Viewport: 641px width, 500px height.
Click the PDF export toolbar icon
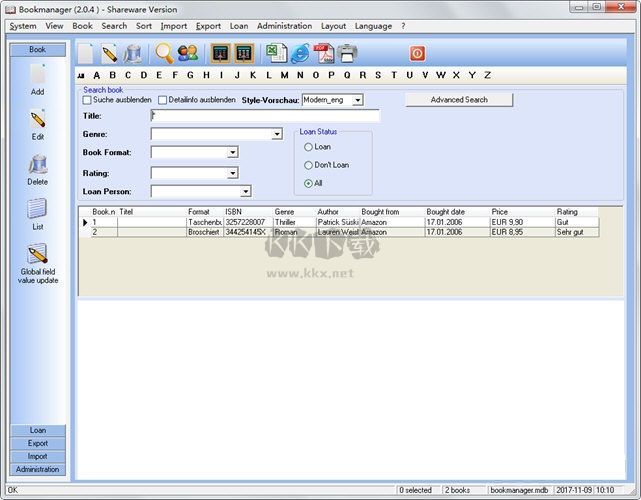(x=323, y=53)
